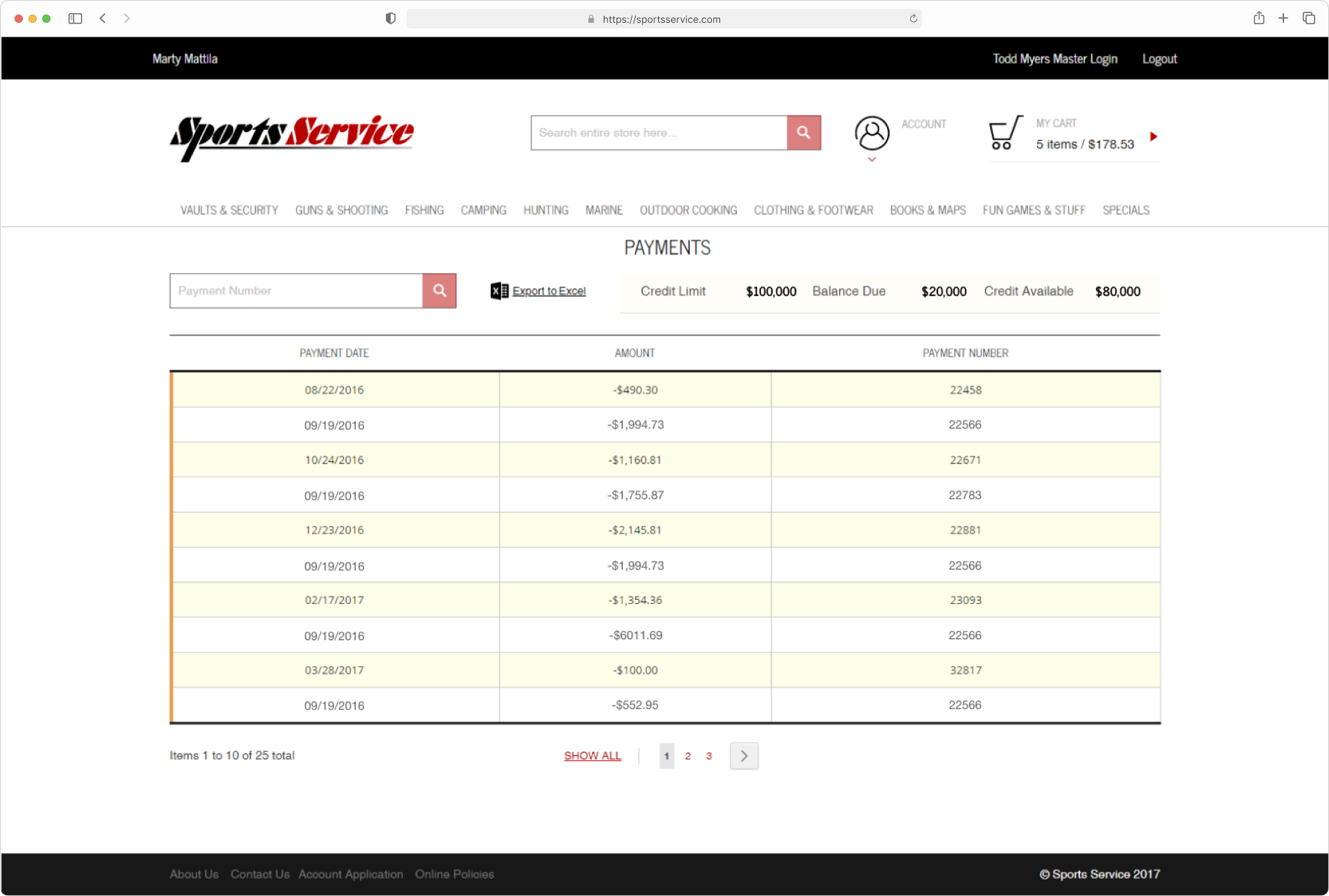This screenshot has height=896, width=1329.
Task: Toggle the browser sidebar icon
Action: tap(75, 19)
